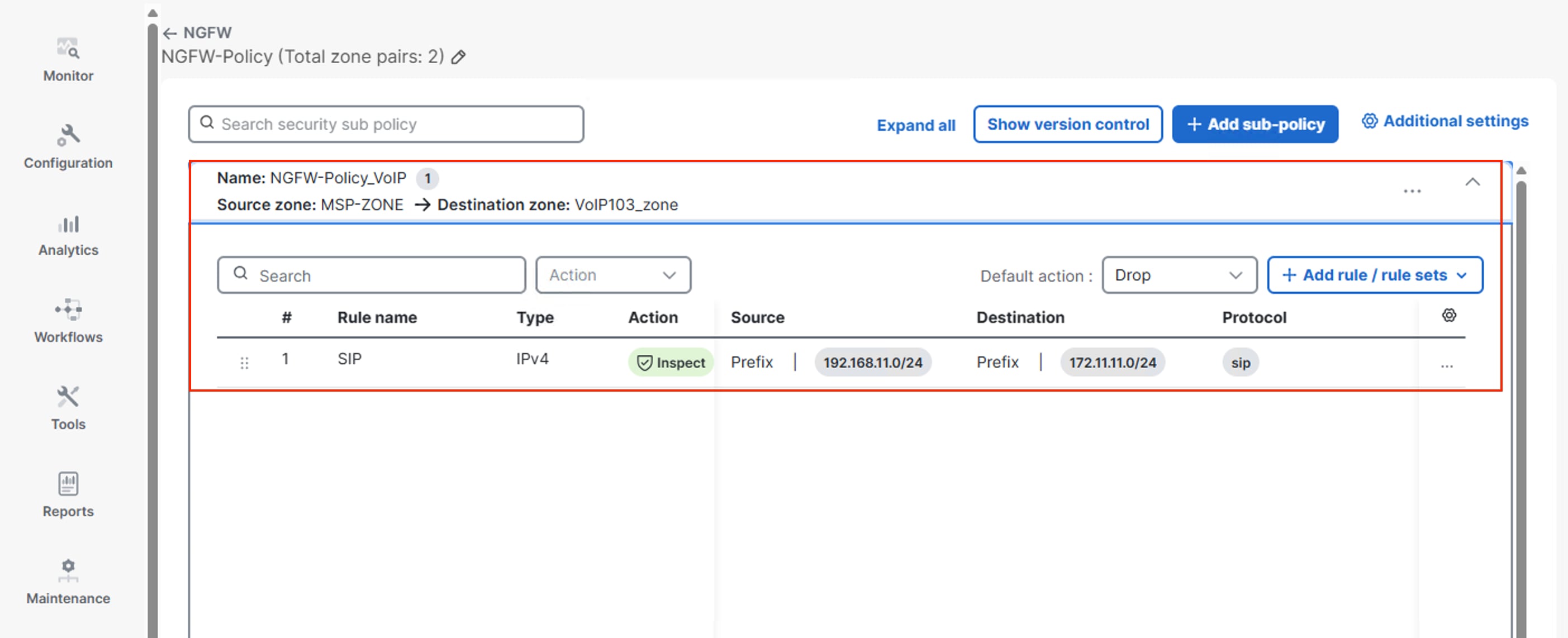Click the Additional settings gear icon
1568x638 pixels.
pos(1369,121)
